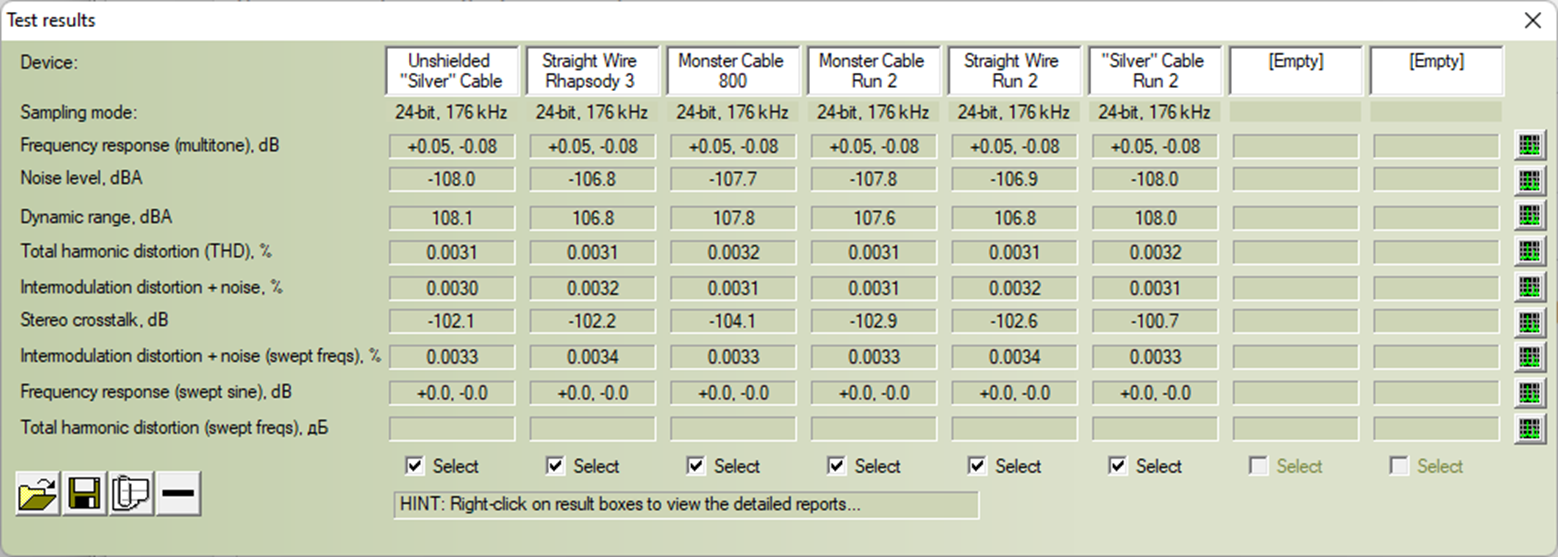Click IMD swept freqs value for Straight Wire Rhapsody 3
Viewport: 1558px width, 557px height.
[592, 357]
